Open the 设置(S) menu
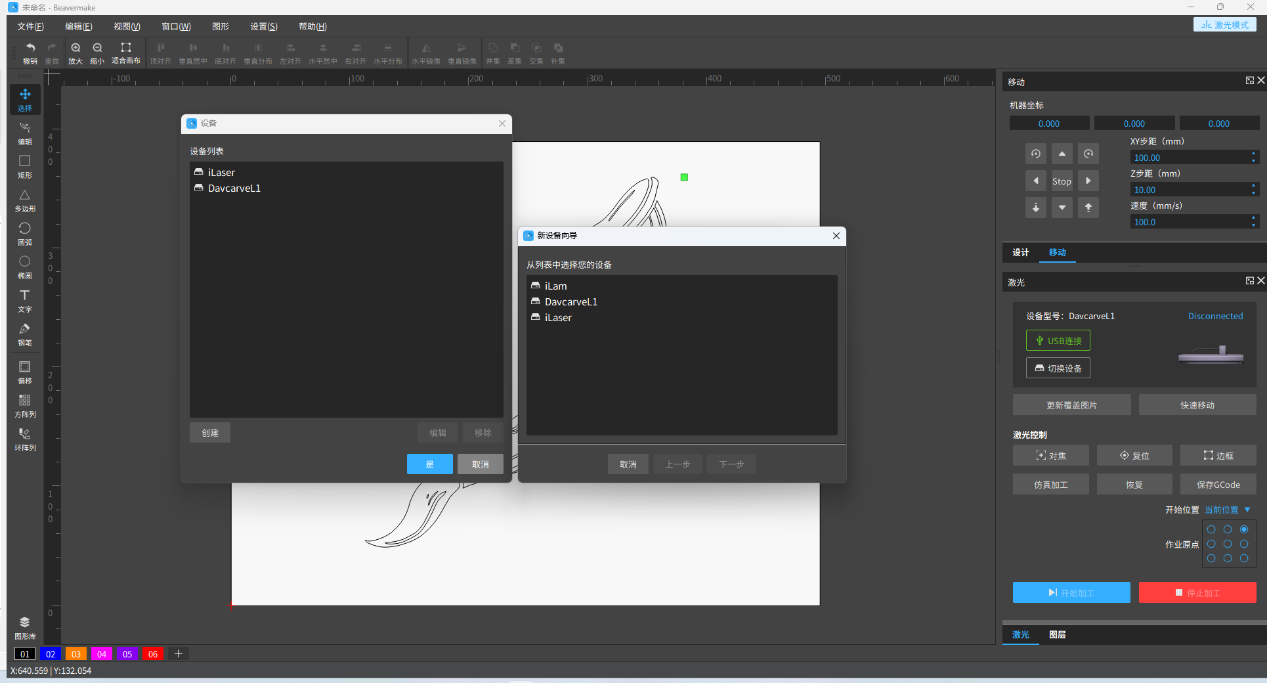This screenshot has height=683, width=1267. click(264, 26)
